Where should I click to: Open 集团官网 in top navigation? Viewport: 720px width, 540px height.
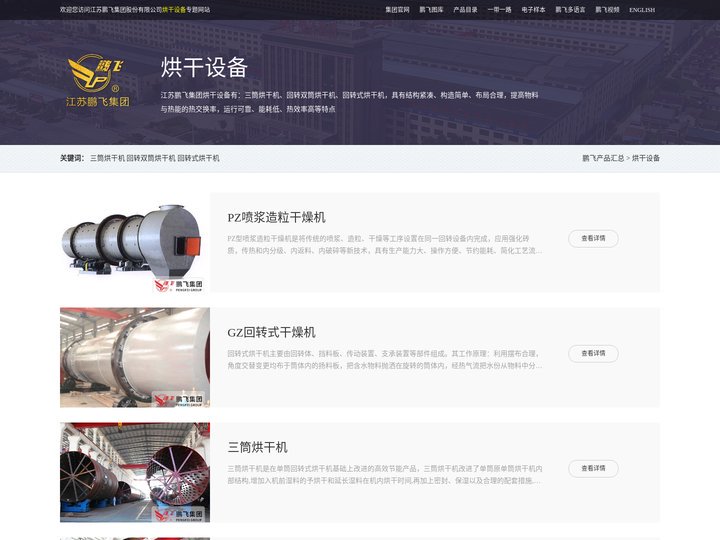pos(397,10)
